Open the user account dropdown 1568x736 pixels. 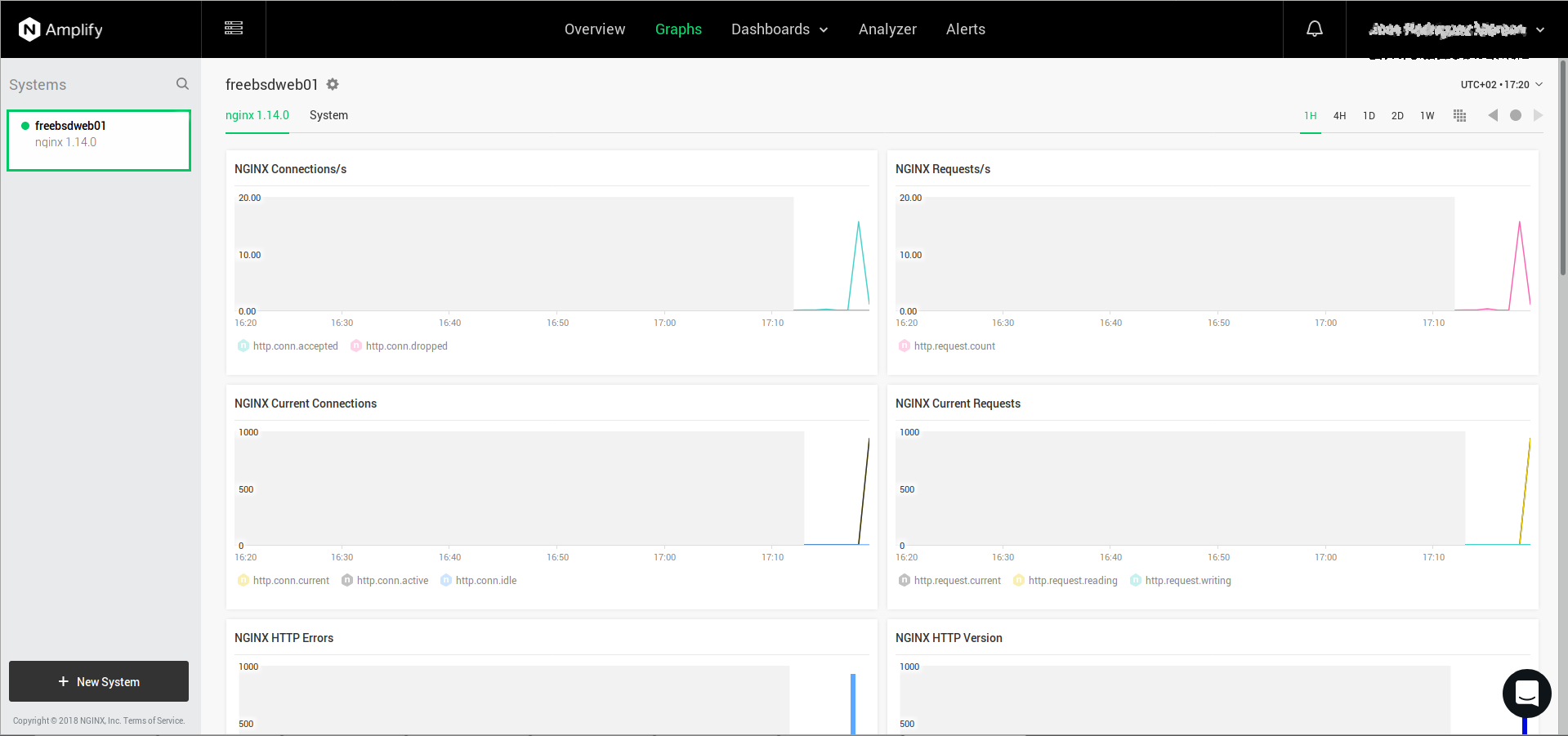point(1456,29)
